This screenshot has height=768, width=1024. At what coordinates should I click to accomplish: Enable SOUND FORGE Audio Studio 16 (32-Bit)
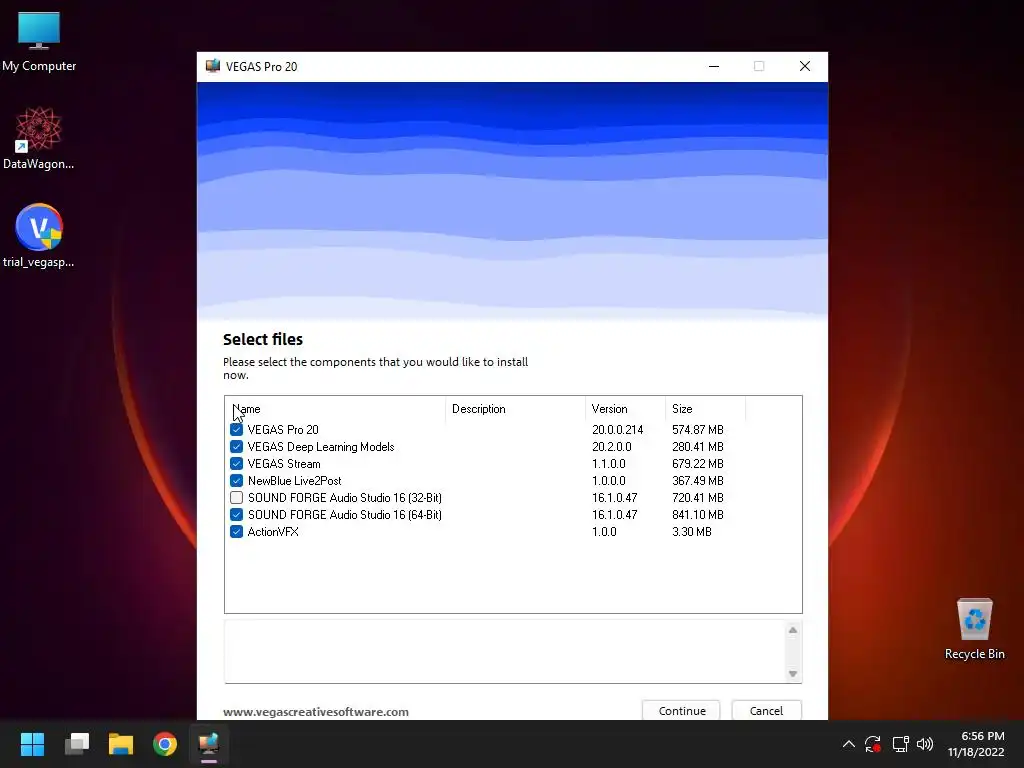tap(236, 498)
